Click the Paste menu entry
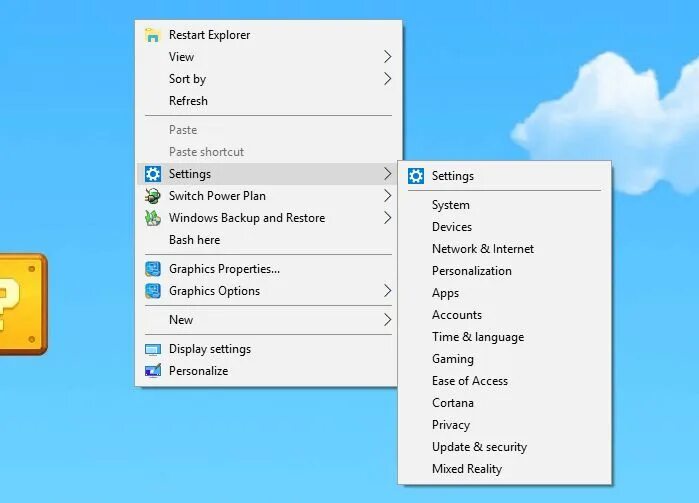The width and height of the screenshot is (699, 503). pos(267,130)
